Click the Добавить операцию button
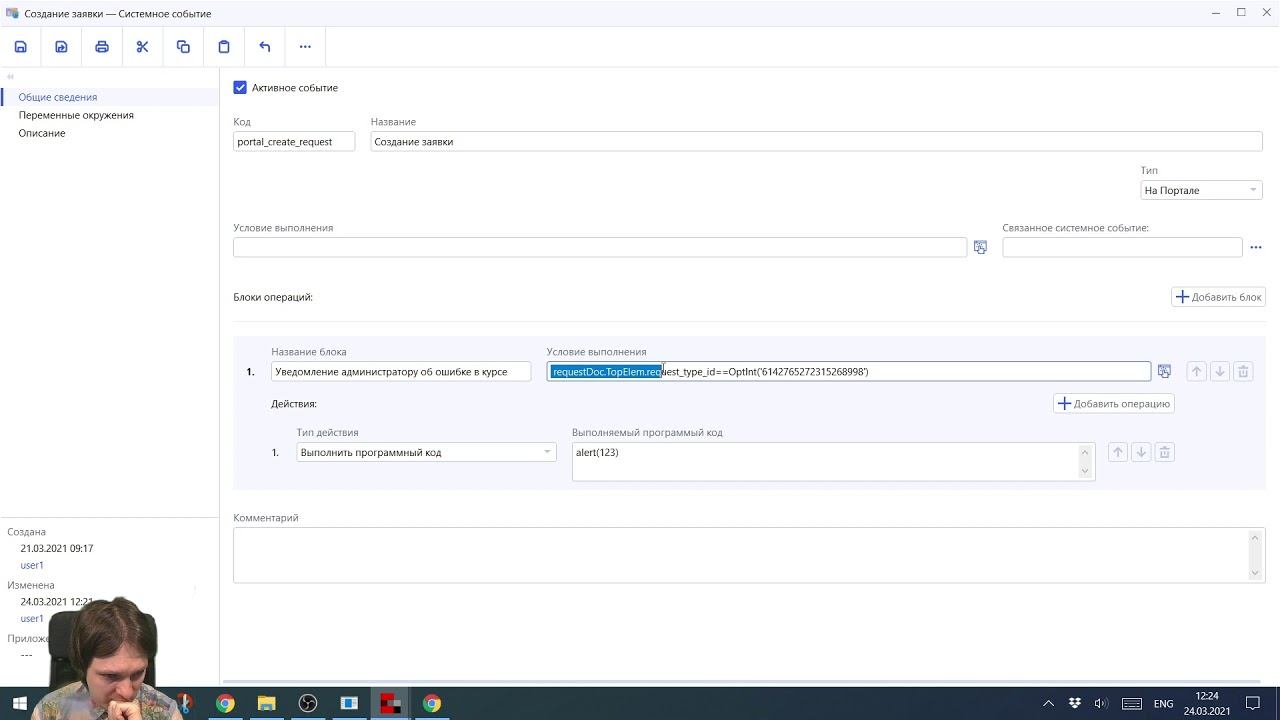The height and width of the screenshot is (720, 1280). coord(1114,404)
